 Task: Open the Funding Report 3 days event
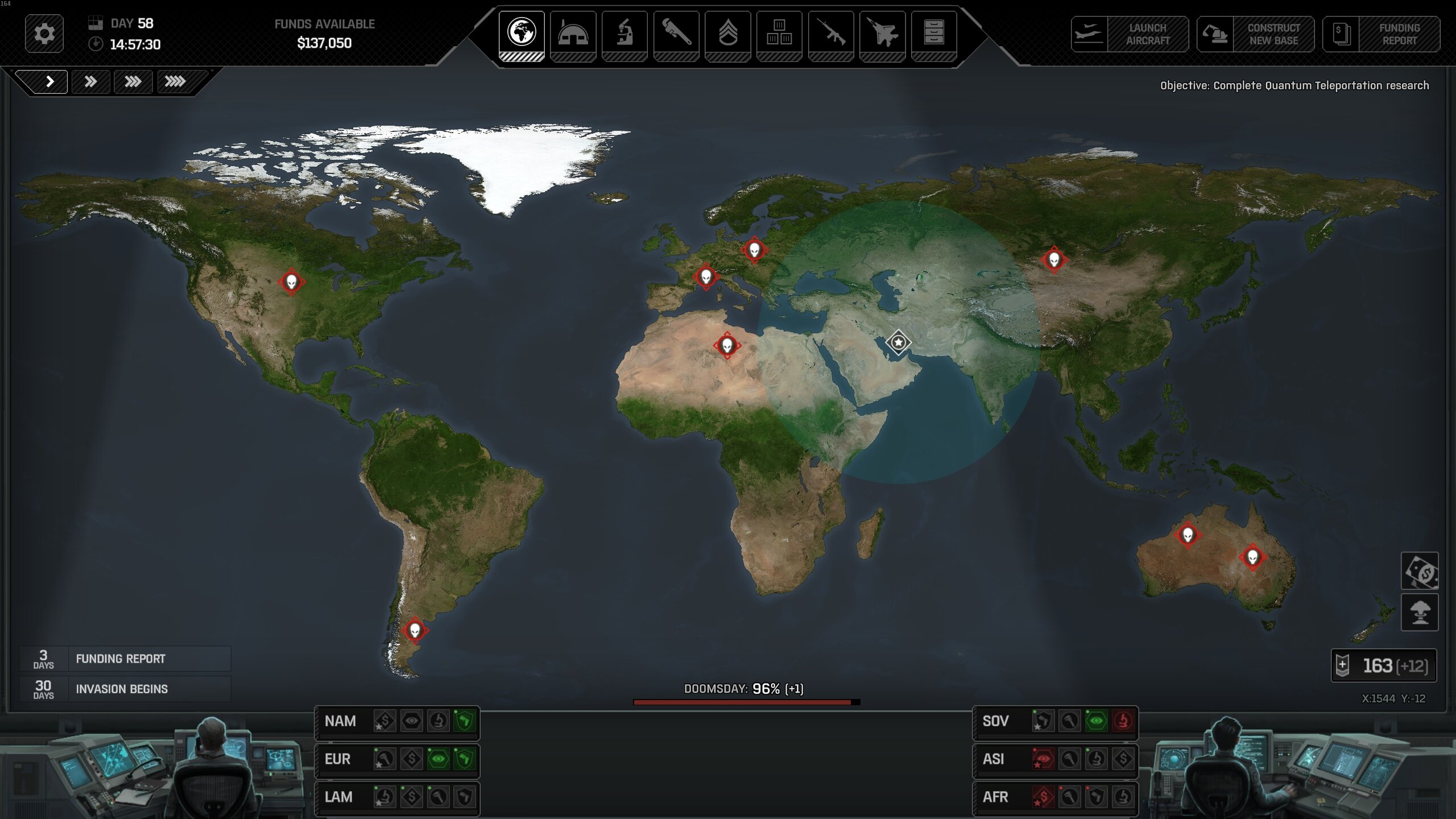(125, 659)
